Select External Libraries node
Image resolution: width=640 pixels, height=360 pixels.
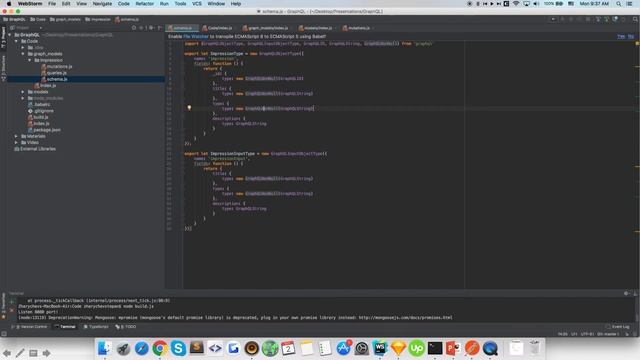tap(35, 149)
